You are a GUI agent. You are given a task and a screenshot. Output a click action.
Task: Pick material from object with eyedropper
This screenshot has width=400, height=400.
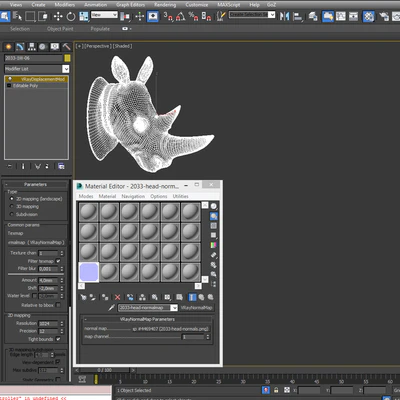[111, 307]
